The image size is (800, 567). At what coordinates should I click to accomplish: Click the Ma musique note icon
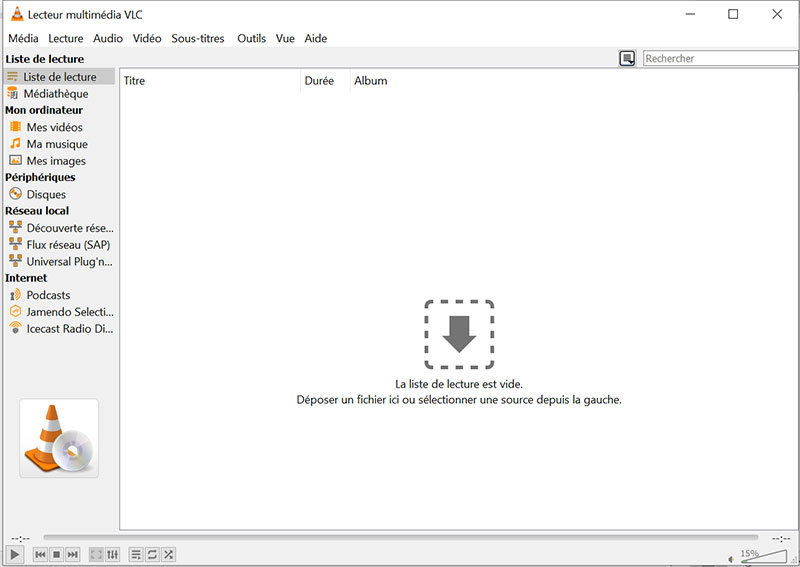coord(16,143)
